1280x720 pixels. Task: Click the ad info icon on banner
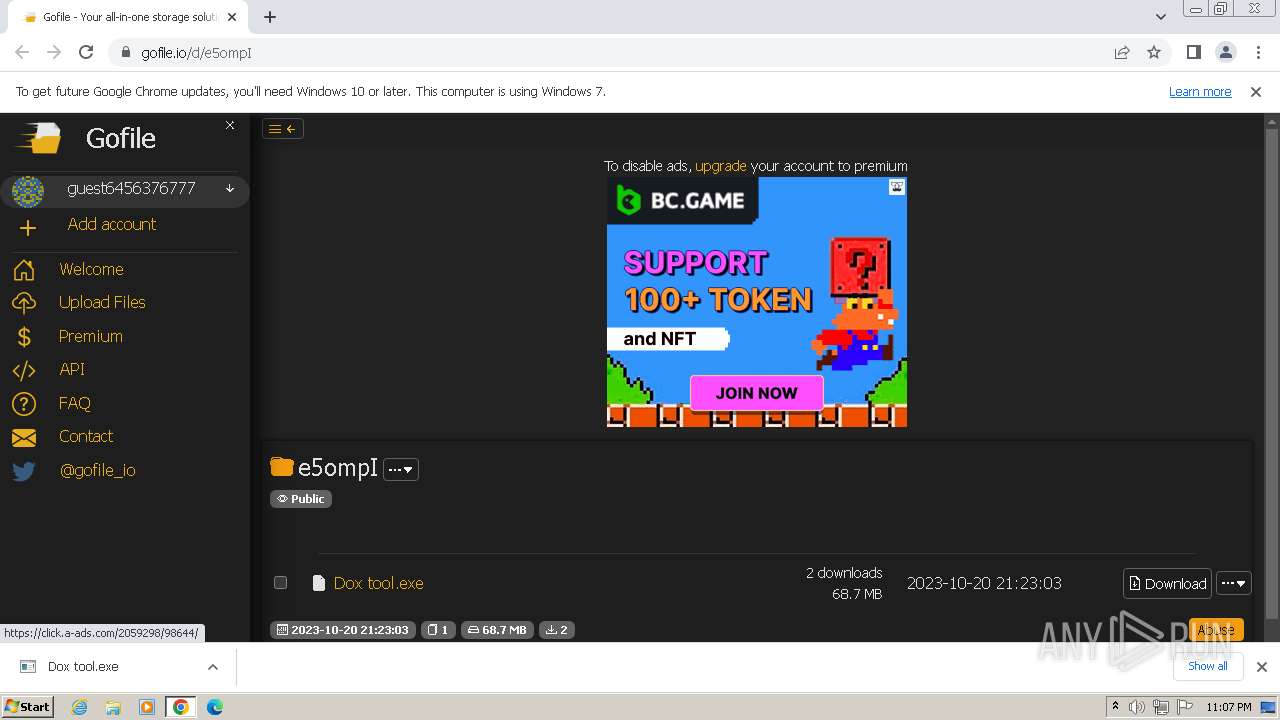tap(897, 187)
